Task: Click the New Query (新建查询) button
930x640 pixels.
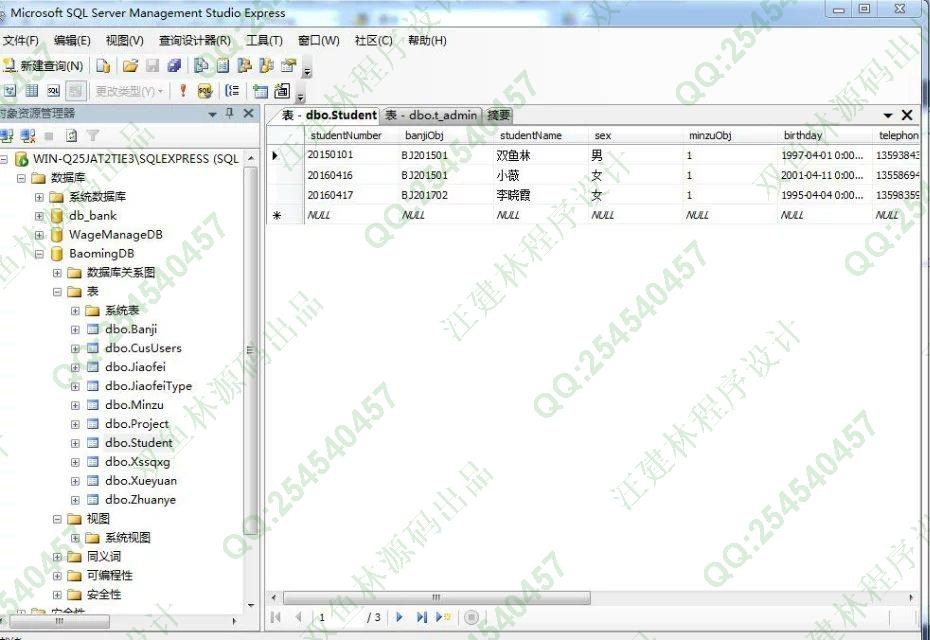Action: click(x=43, y=66)
